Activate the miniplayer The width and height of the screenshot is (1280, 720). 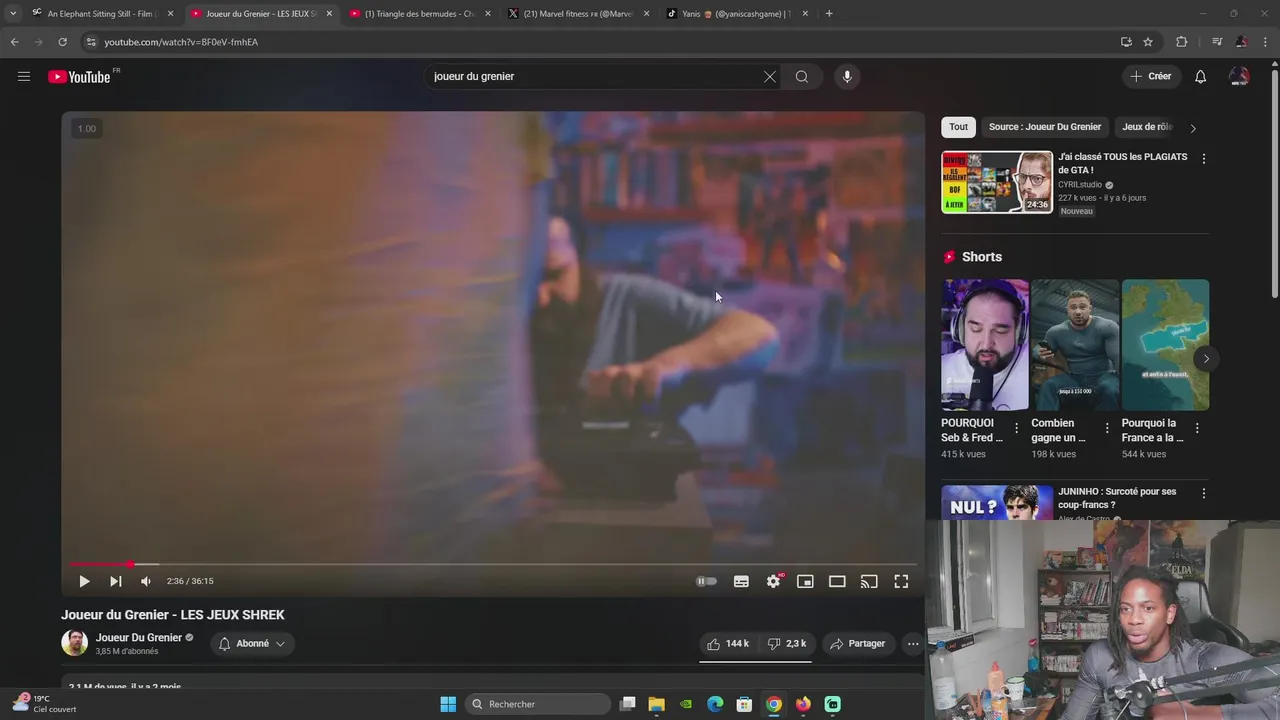click(805, 581)
